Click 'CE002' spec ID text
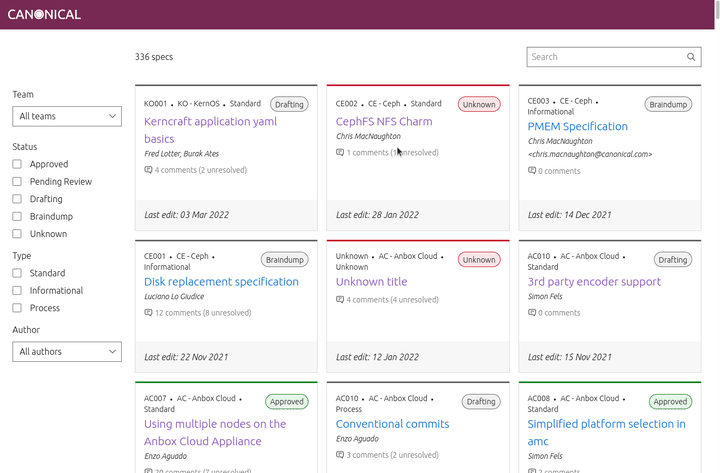This screenshot has height=473, width=720. point(346,104)
